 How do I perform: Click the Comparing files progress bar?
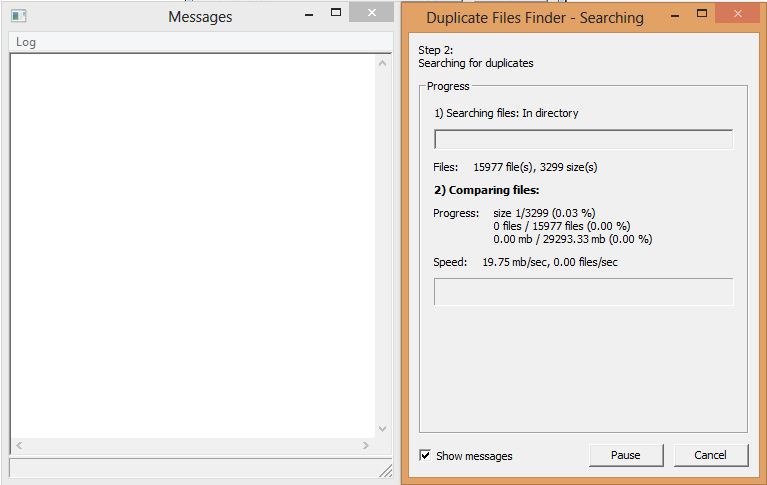[583, 292]
